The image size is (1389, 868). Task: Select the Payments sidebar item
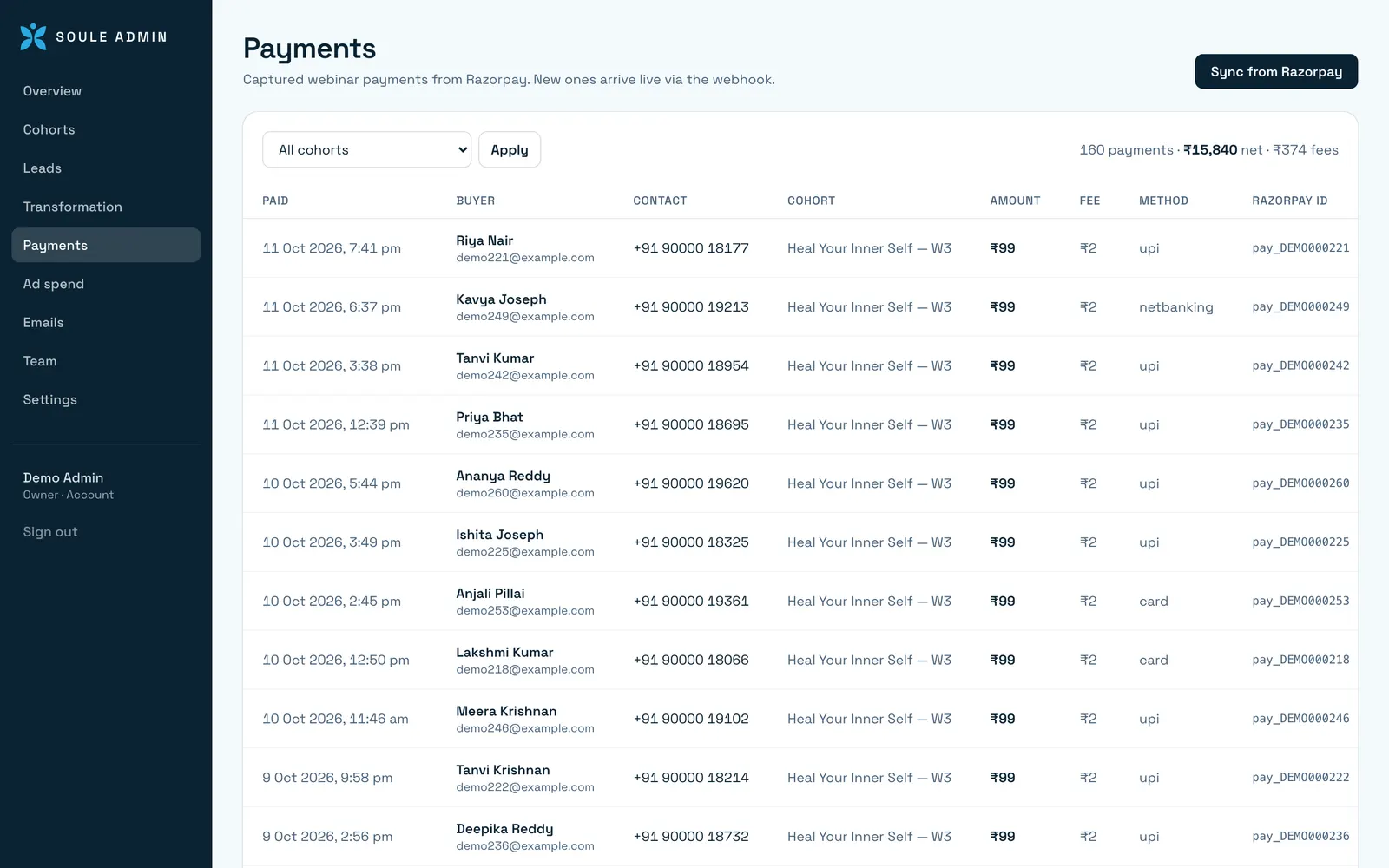click(x=106, y=245)
